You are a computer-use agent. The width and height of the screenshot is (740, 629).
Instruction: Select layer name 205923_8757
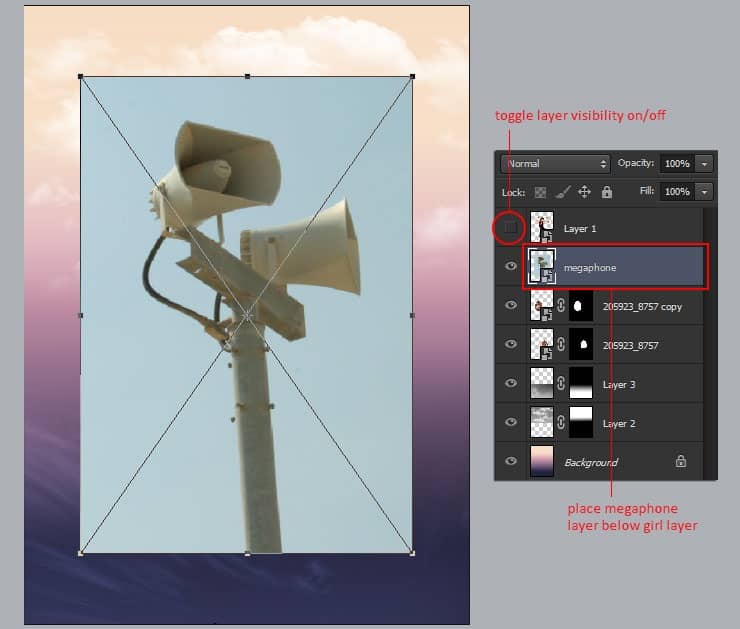[631, 345]
